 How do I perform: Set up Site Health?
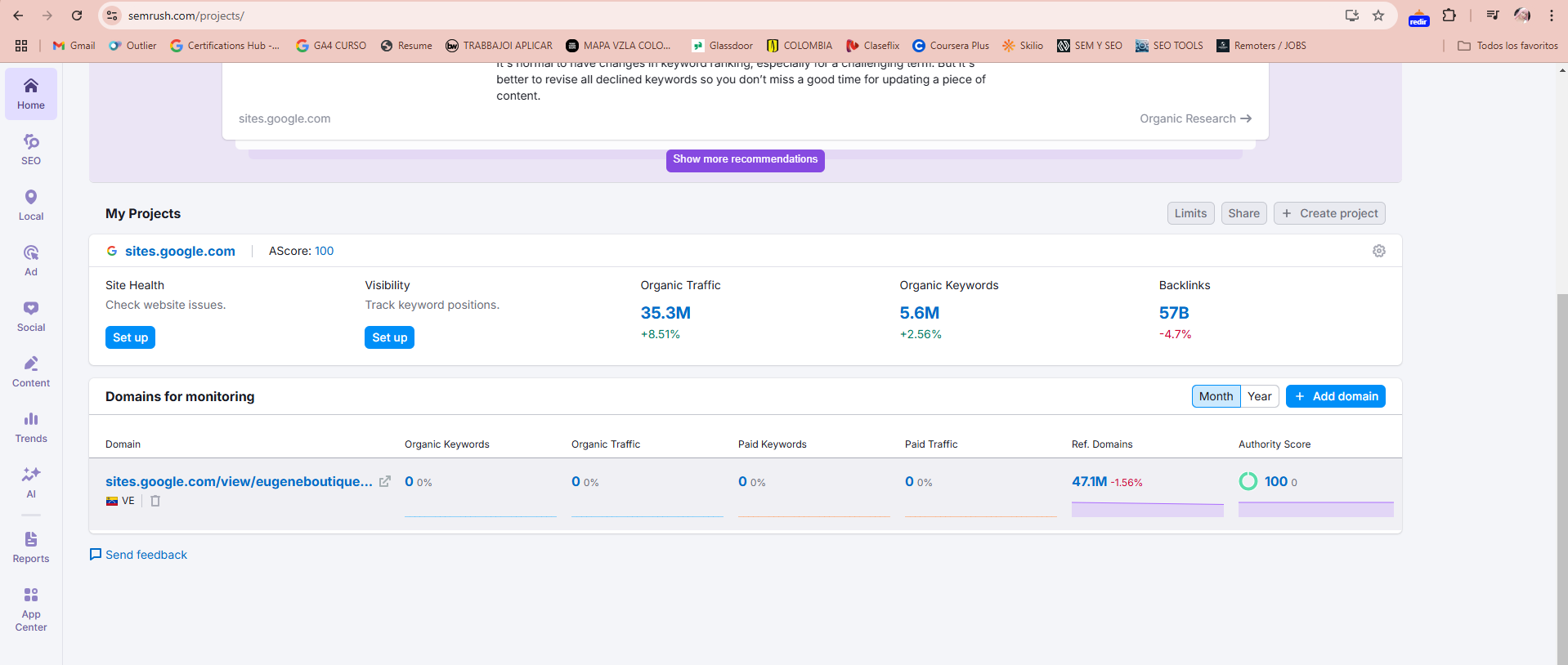pyautogui.click(x=130, y=337)
